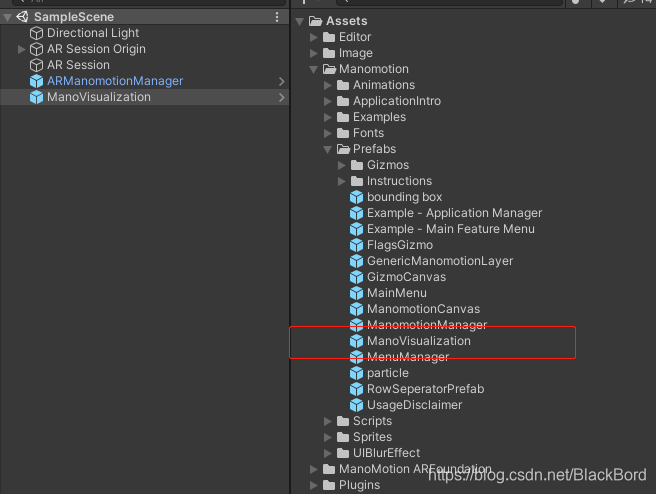The width and height of the screenshot is (656, 494).
Task: Click the Gizmos folder icon
Action: 357,165
